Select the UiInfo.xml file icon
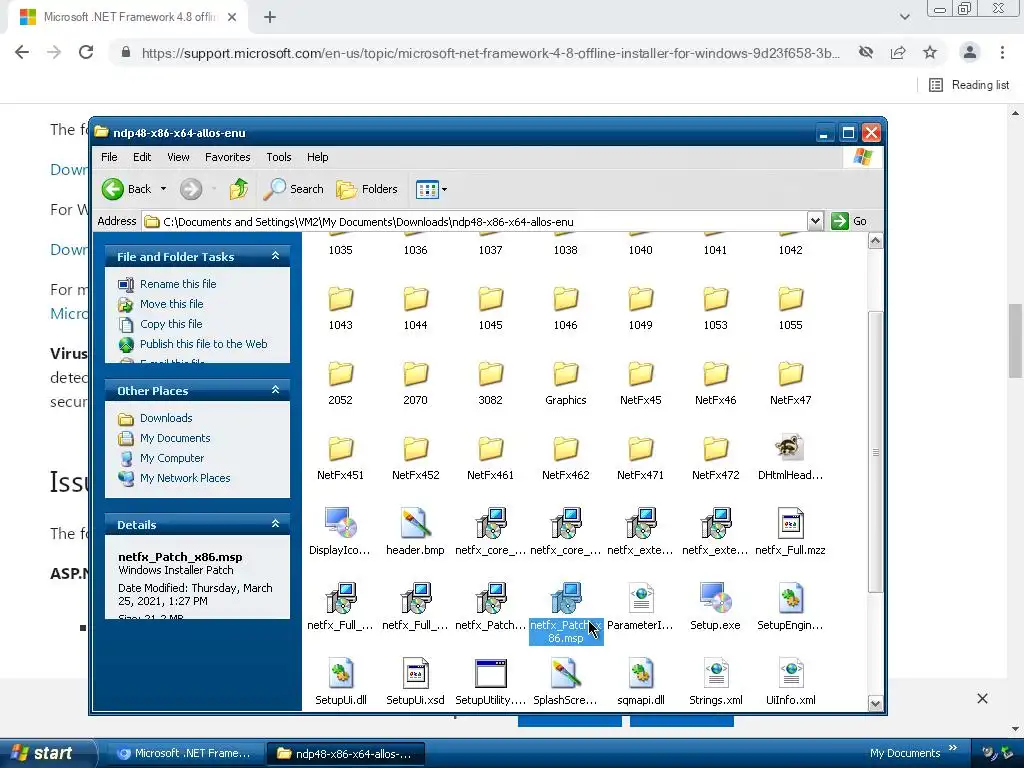This screenshot has width=1024, height=768. 791,673
